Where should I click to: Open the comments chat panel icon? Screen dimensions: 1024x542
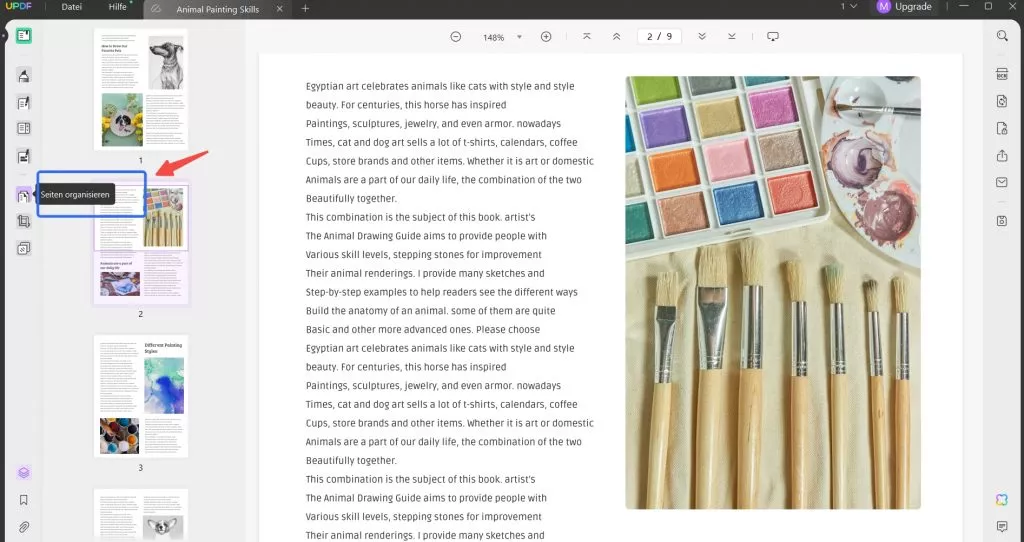point(1002,526)
